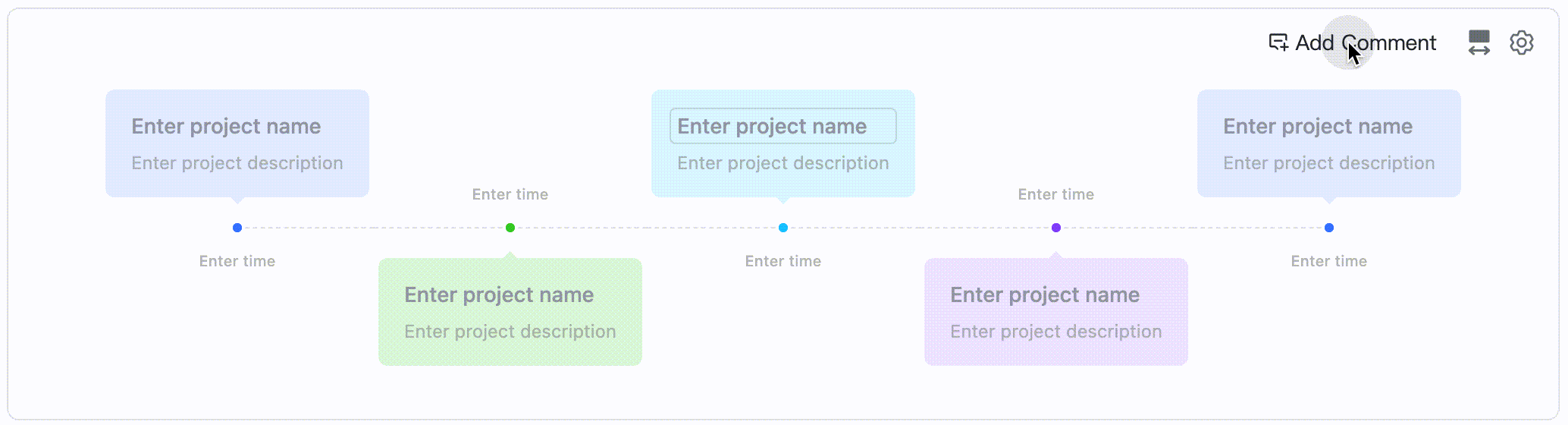Screen dimensions: 1568x425
Task: Select the green timeline dot
Action: click(x=510, y=228)
